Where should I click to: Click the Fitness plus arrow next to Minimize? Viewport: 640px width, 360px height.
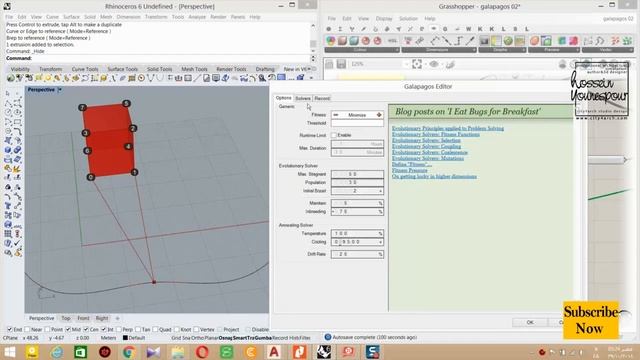[x=379, y=115]
